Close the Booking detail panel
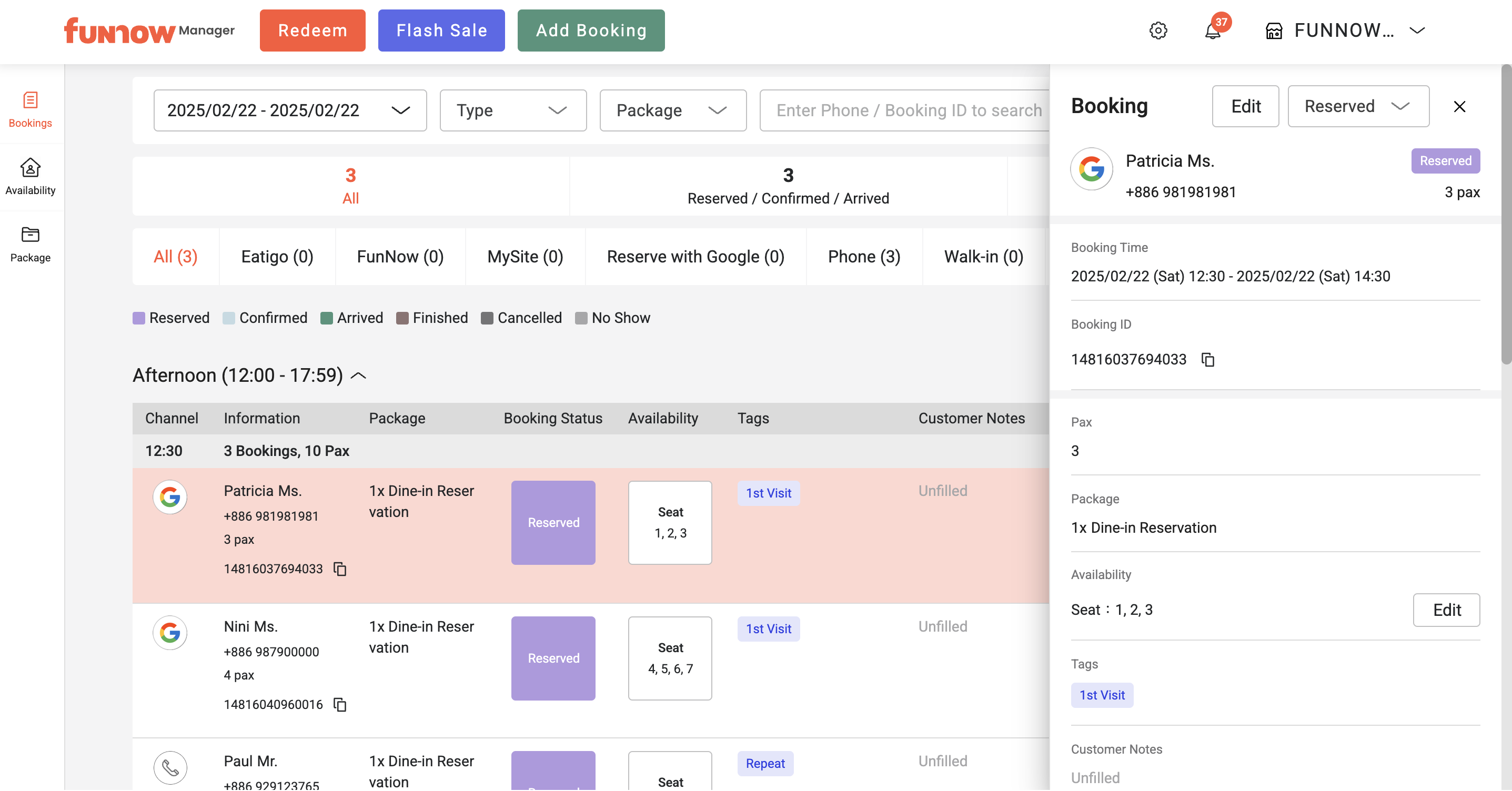 [x=1459, y=106]
